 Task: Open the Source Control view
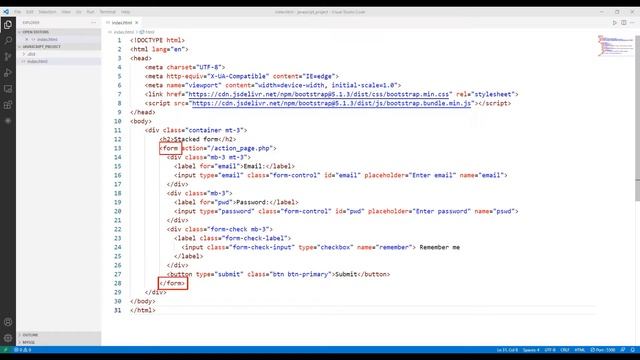click(8, 57)
